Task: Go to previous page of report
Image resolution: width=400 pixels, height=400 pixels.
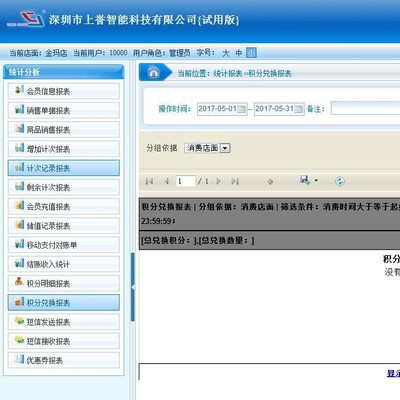Action: (166, 181)
